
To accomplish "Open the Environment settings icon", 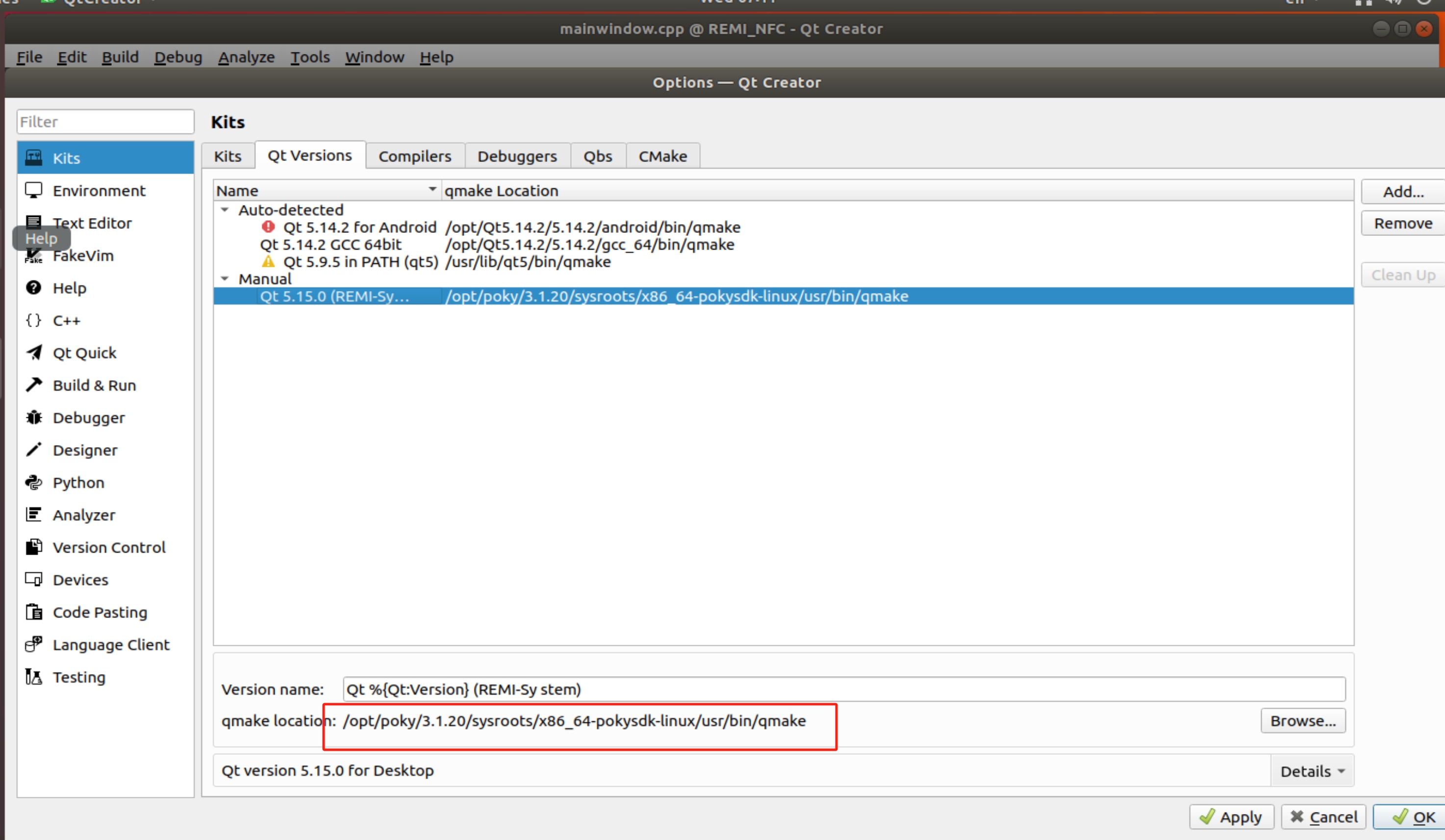I will point(34,190).
